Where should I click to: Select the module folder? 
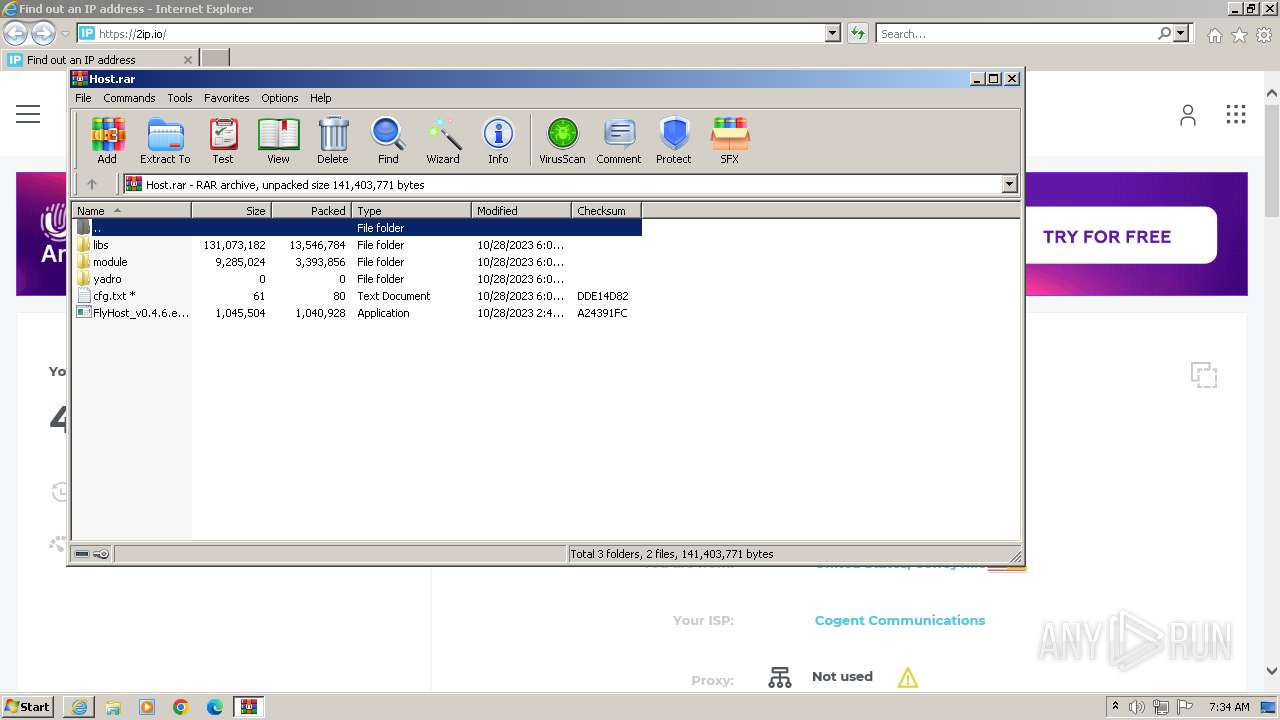click(x=356, y=262)
